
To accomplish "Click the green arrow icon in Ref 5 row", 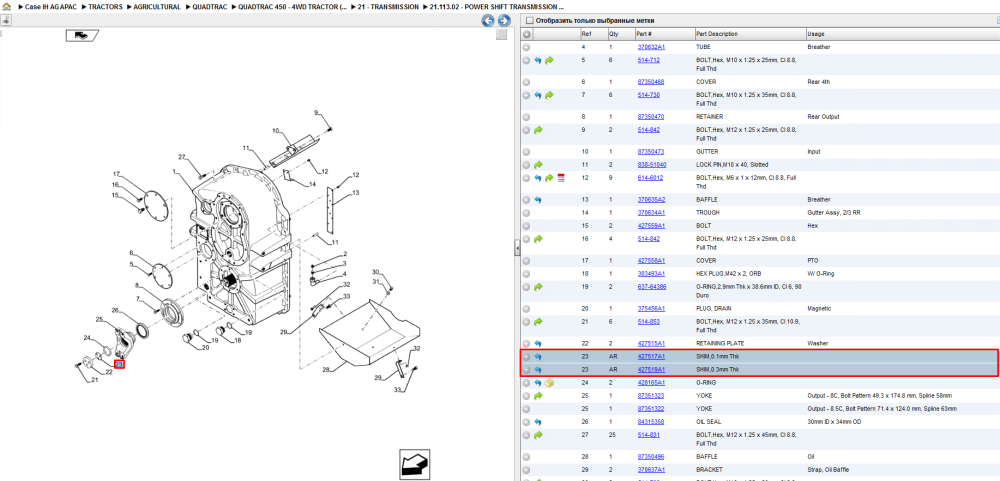I will [x=549, y=61].
